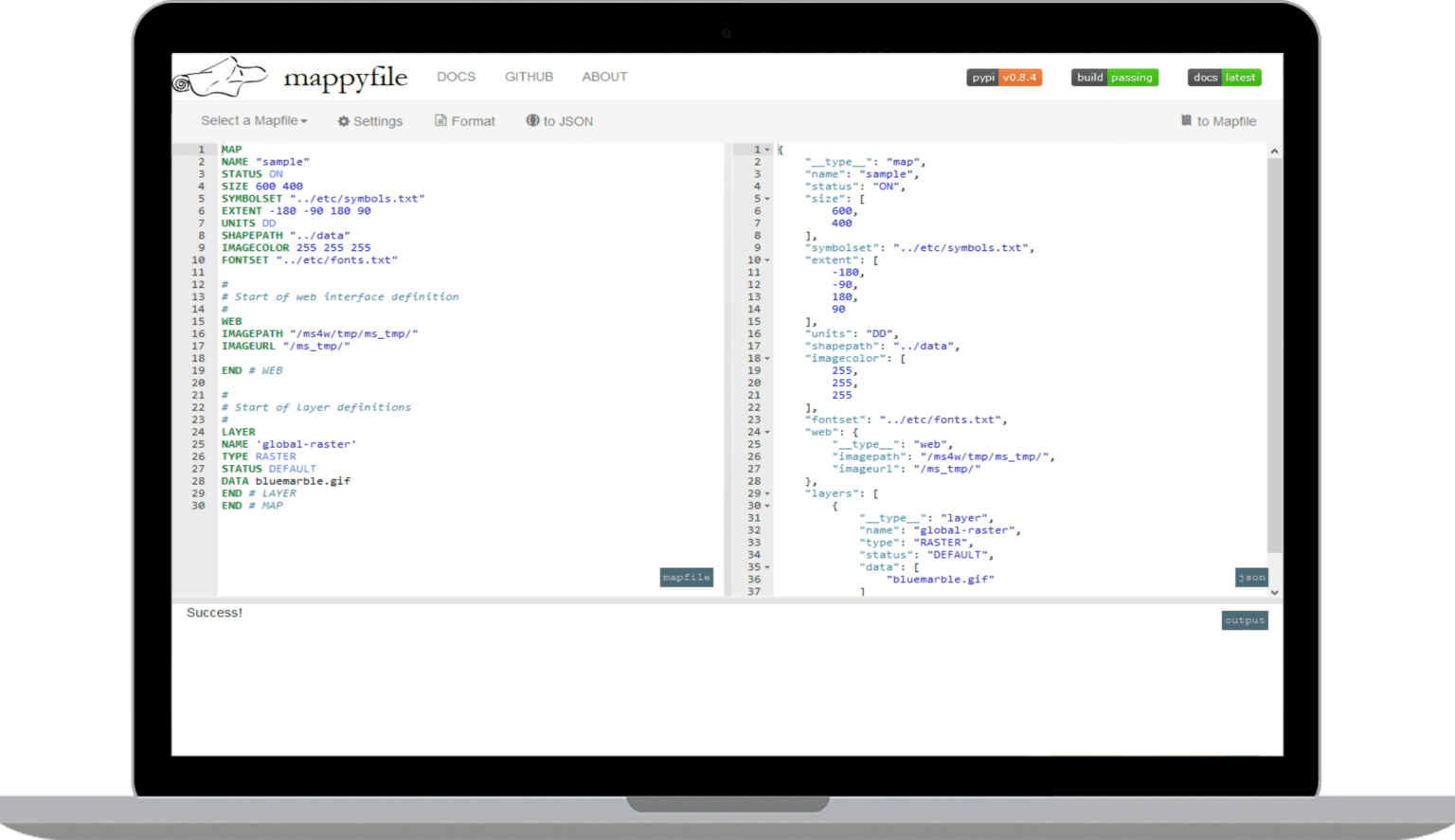Click the mappyfile swan logo

(221, 77)
